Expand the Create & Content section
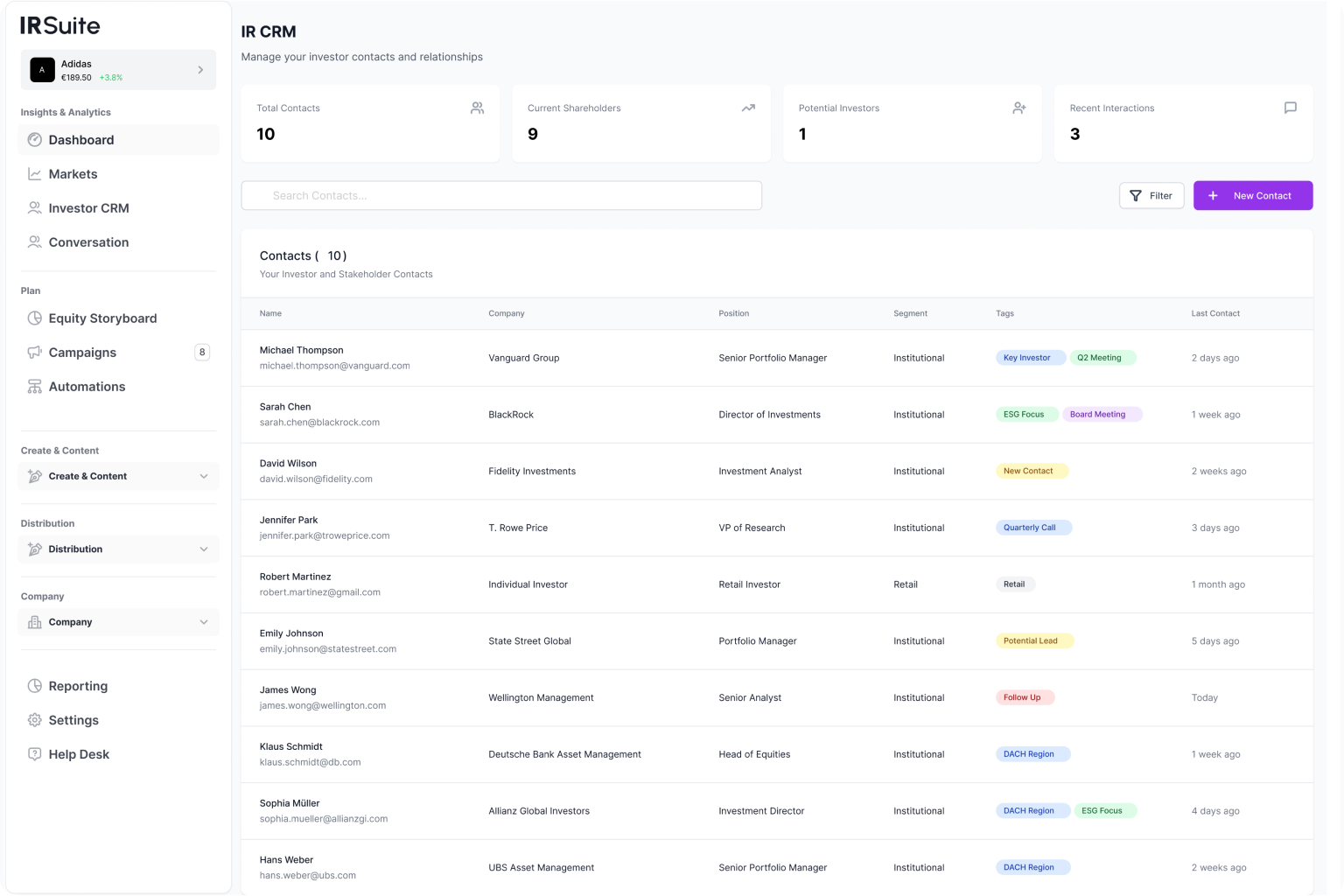The image size is (1344, 896). [204, 476]
